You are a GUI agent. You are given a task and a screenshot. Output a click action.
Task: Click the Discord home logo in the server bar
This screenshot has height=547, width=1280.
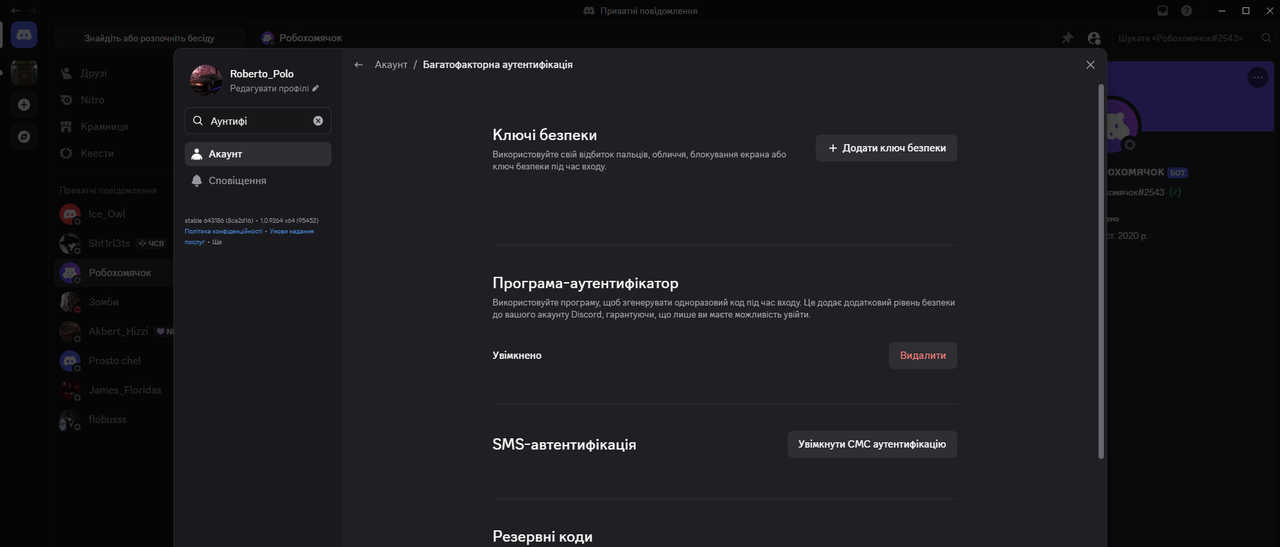pyautogui.click(x=24, y=35)
